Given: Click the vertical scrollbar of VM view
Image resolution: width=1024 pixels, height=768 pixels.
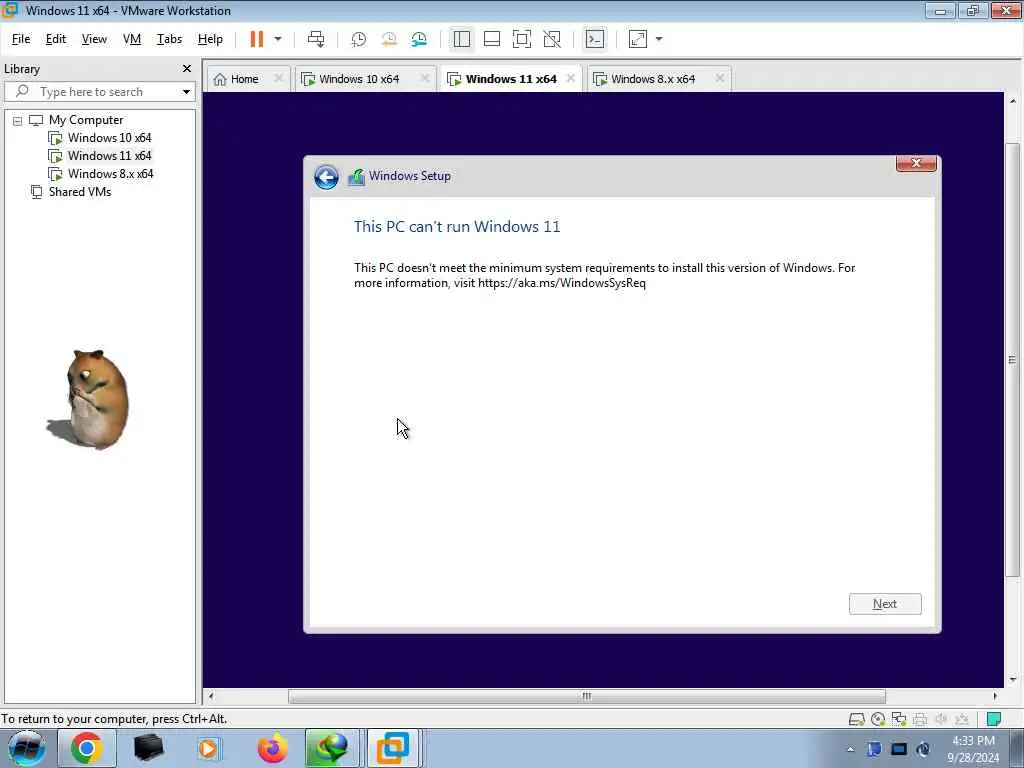Looking at the screenshot, I should click(x=1012, y=359).
